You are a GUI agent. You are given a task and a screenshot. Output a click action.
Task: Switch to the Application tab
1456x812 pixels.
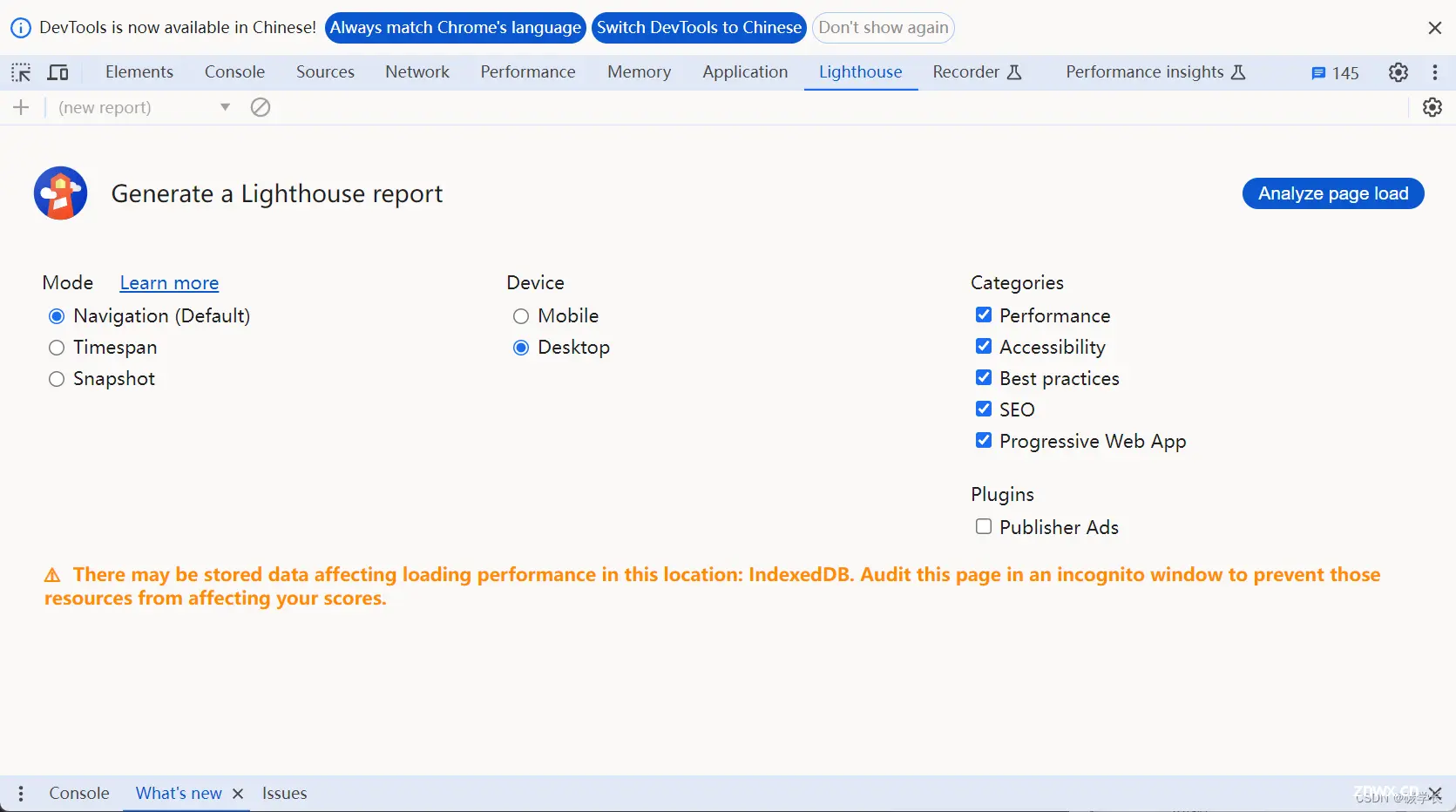(x=745, y=72)
